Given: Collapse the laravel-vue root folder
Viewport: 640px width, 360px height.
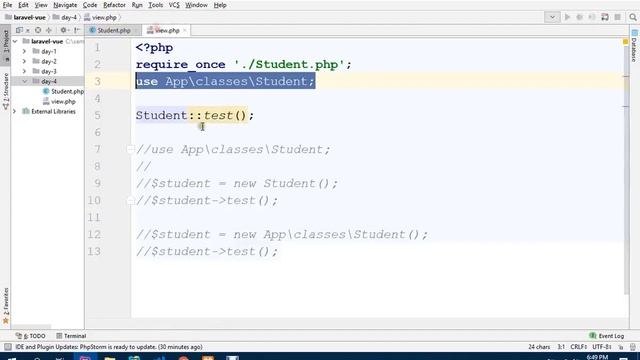Looking at the screenshot, I should [x=15, y=41].
